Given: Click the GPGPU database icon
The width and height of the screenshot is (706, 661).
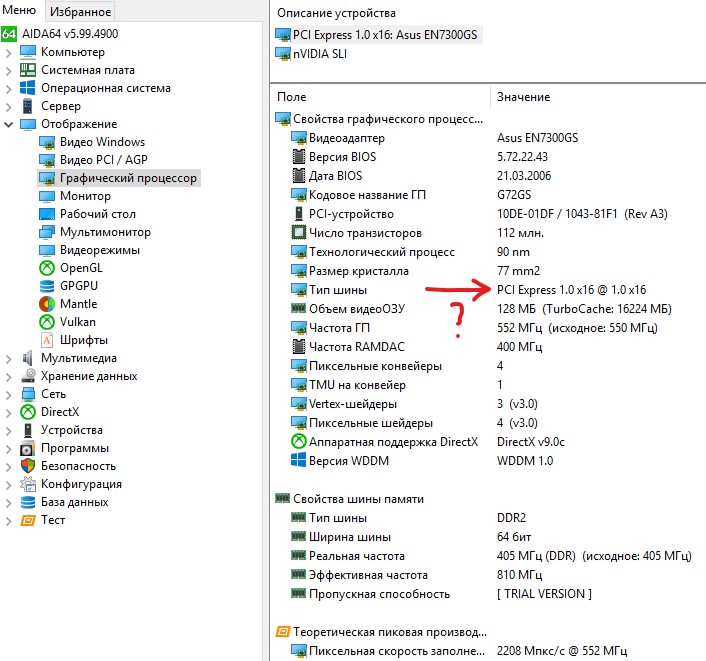Looking at the screenshot, I should [47, 286].
